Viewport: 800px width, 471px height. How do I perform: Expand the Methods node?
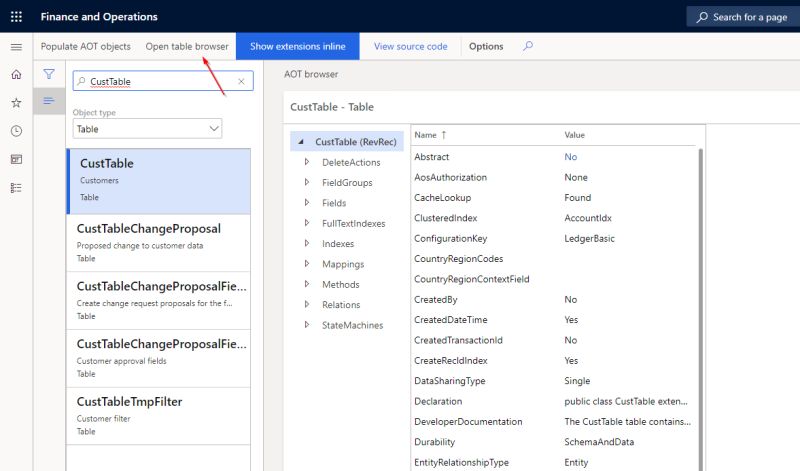point(307,284)
